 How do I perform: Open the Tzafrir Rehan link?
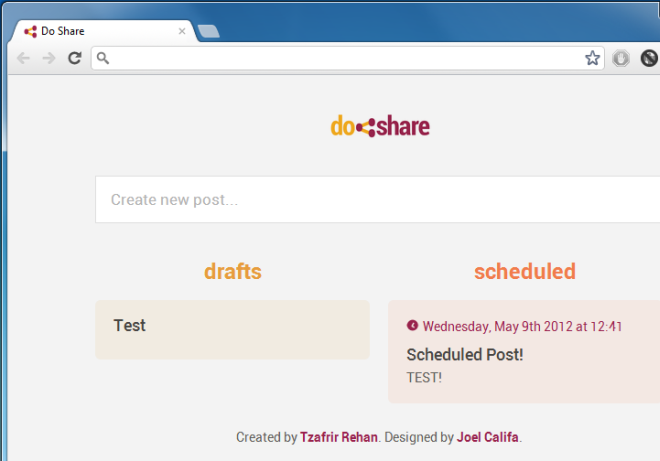[339, 437]
